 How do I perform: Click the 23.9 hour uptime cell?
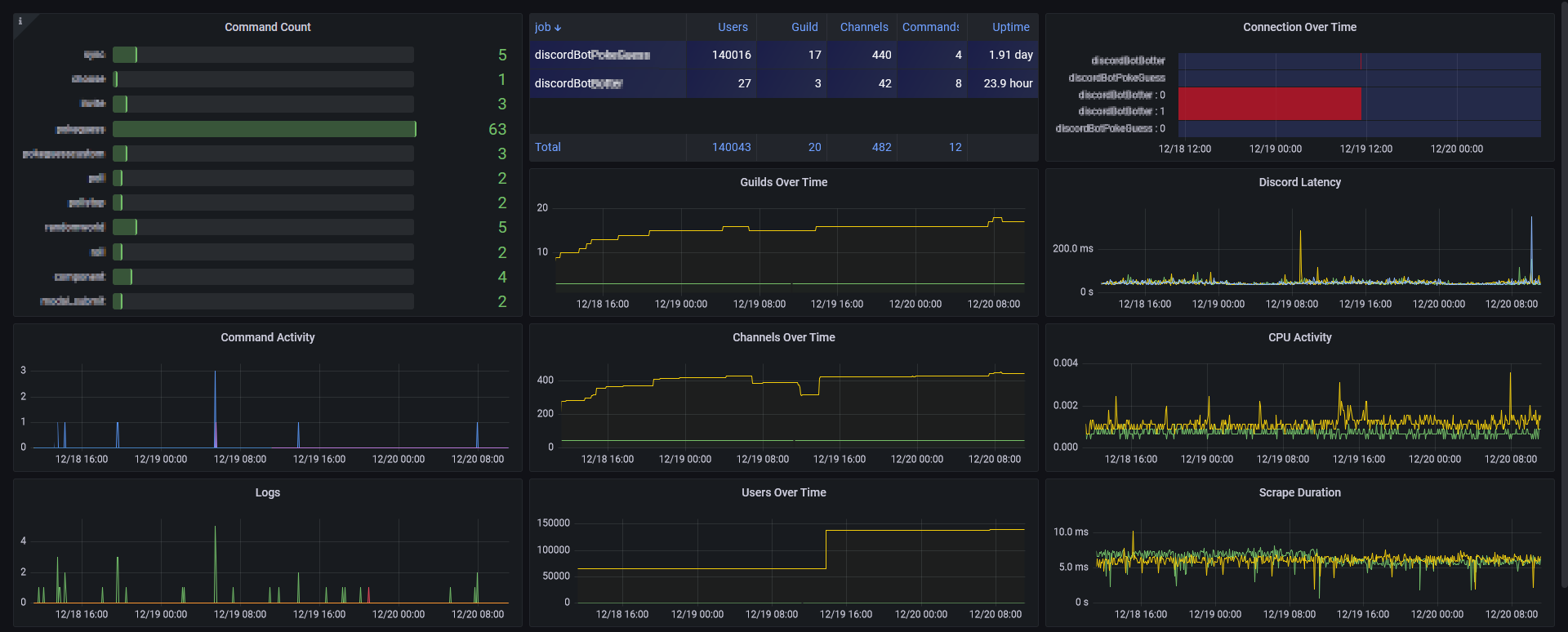point(1008,83)
